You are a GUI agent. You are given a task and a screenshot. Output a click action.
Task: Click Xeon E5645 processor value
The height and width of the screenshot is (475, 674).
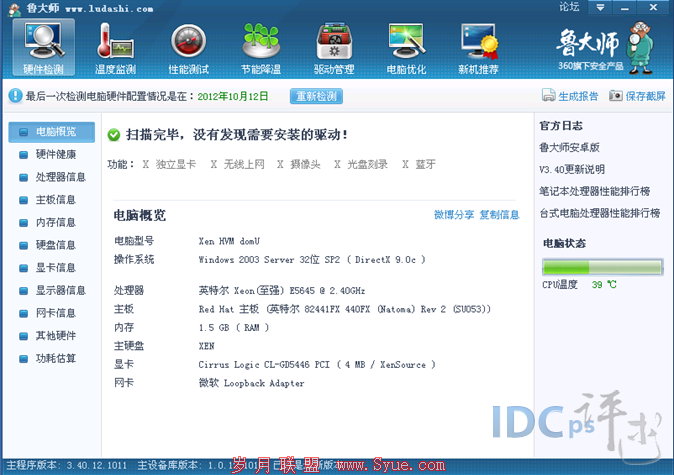pyautogui.click(x=282, y=291)
